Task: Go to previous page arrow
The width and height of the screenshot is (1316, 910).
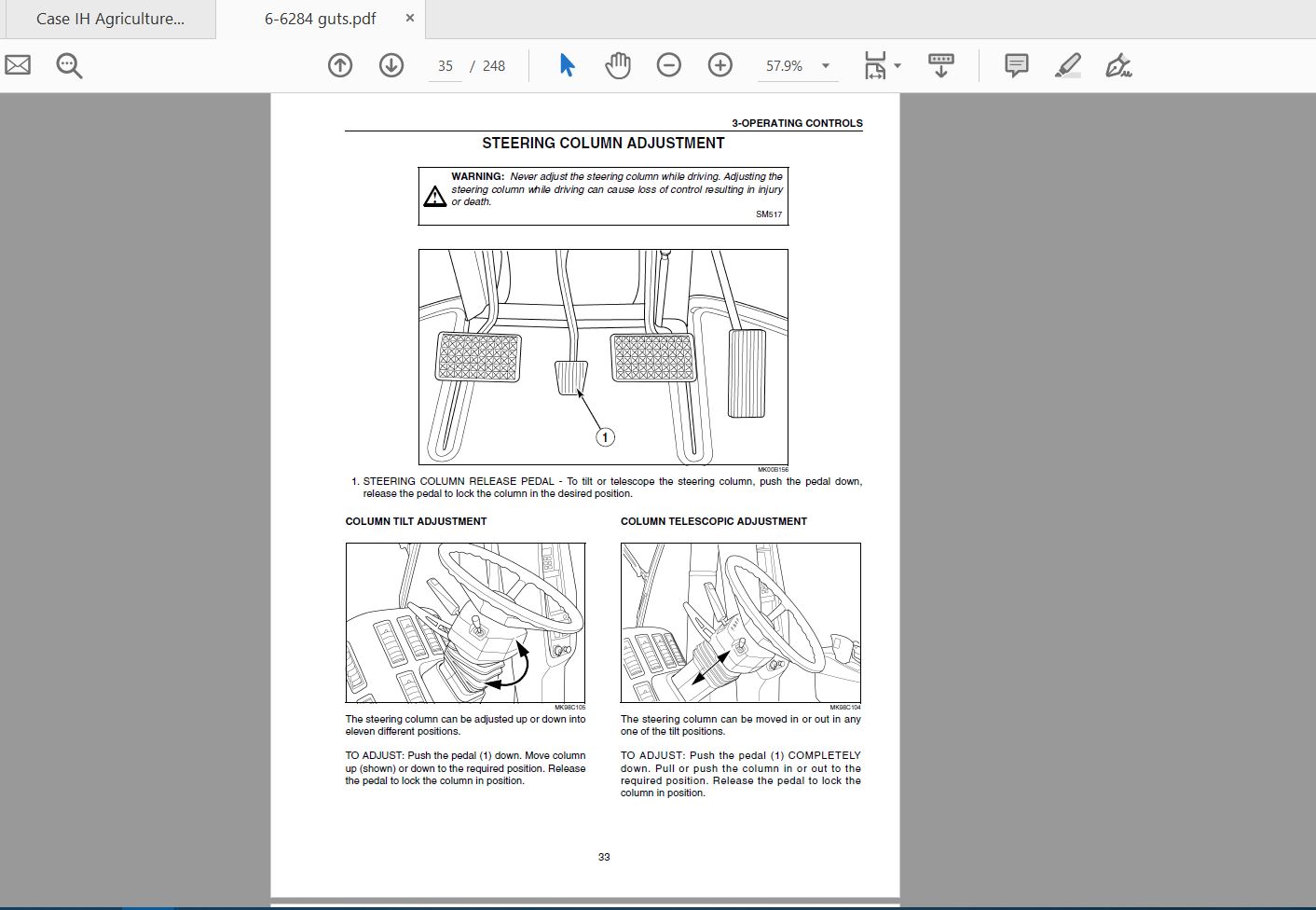Action: click(x=340, y=65)
